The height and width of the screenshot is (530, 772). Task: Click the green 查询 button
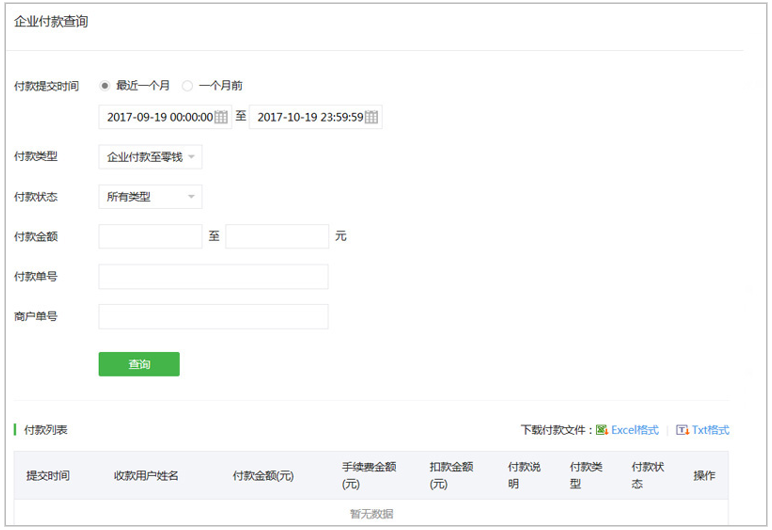coord(139,364)
